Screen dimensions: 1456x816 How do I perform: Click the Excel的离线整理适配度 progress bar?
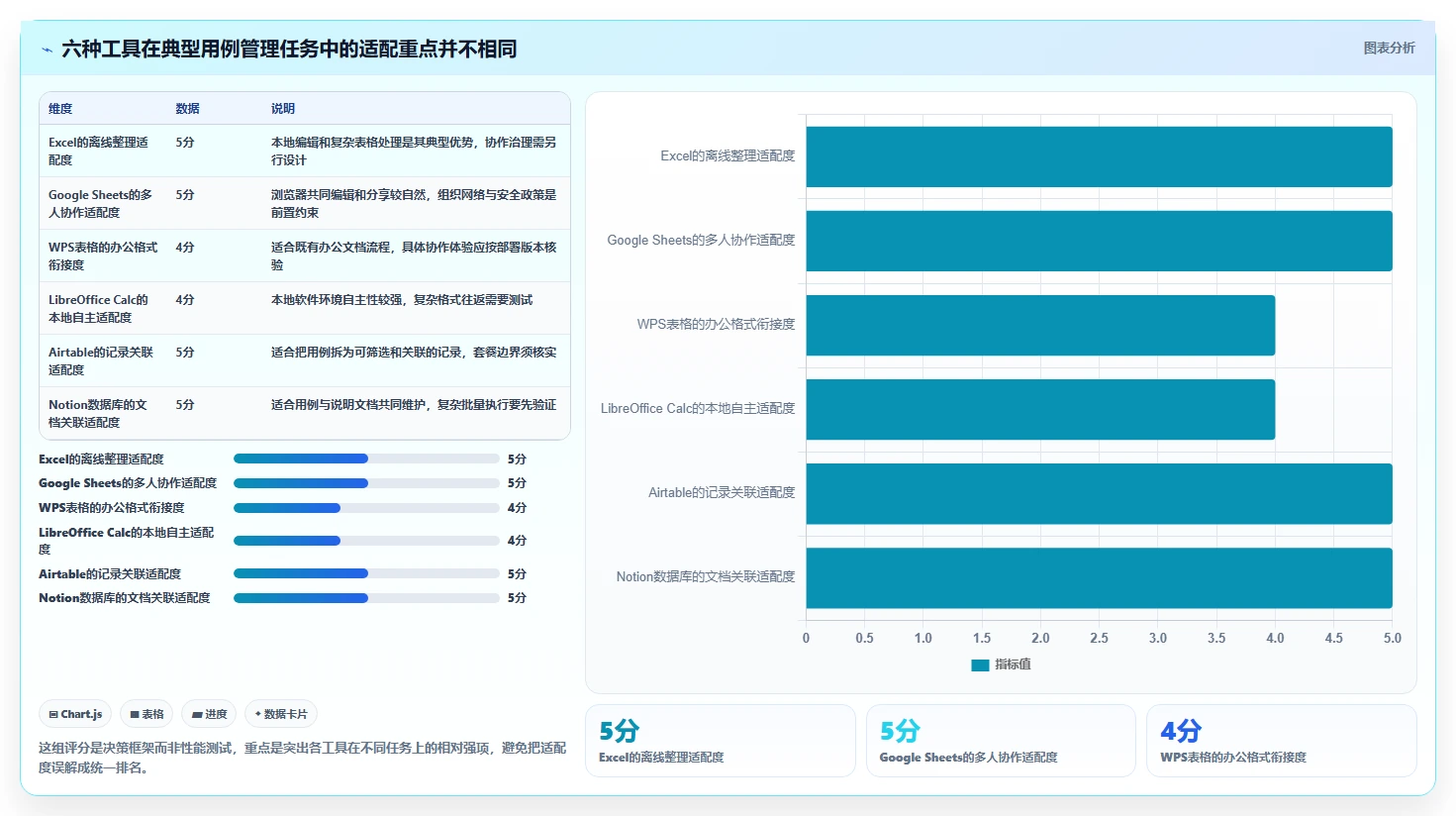point(366,459)
